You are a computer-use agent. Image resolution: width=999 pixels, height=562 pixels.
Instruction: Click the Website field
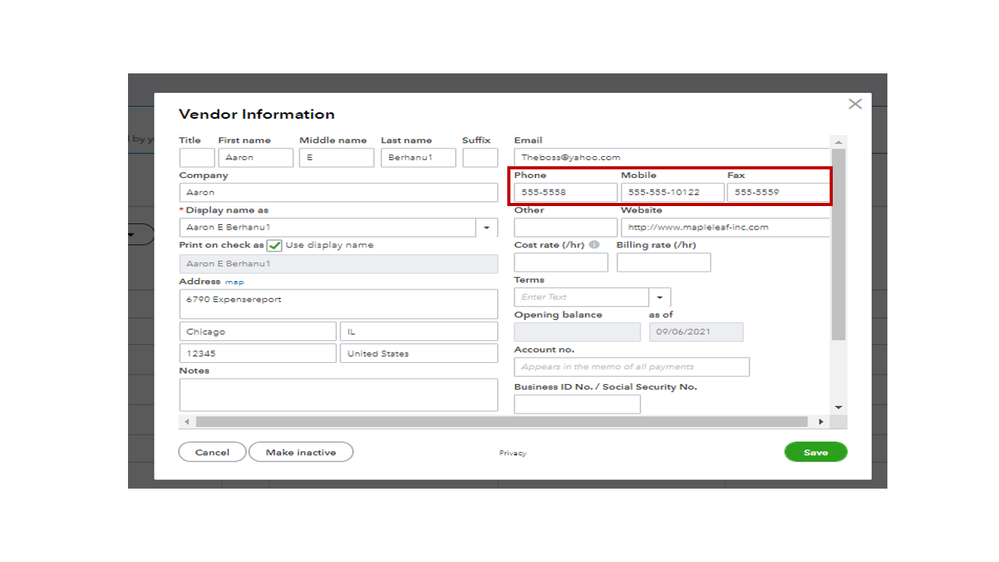[x=725, y=227]
